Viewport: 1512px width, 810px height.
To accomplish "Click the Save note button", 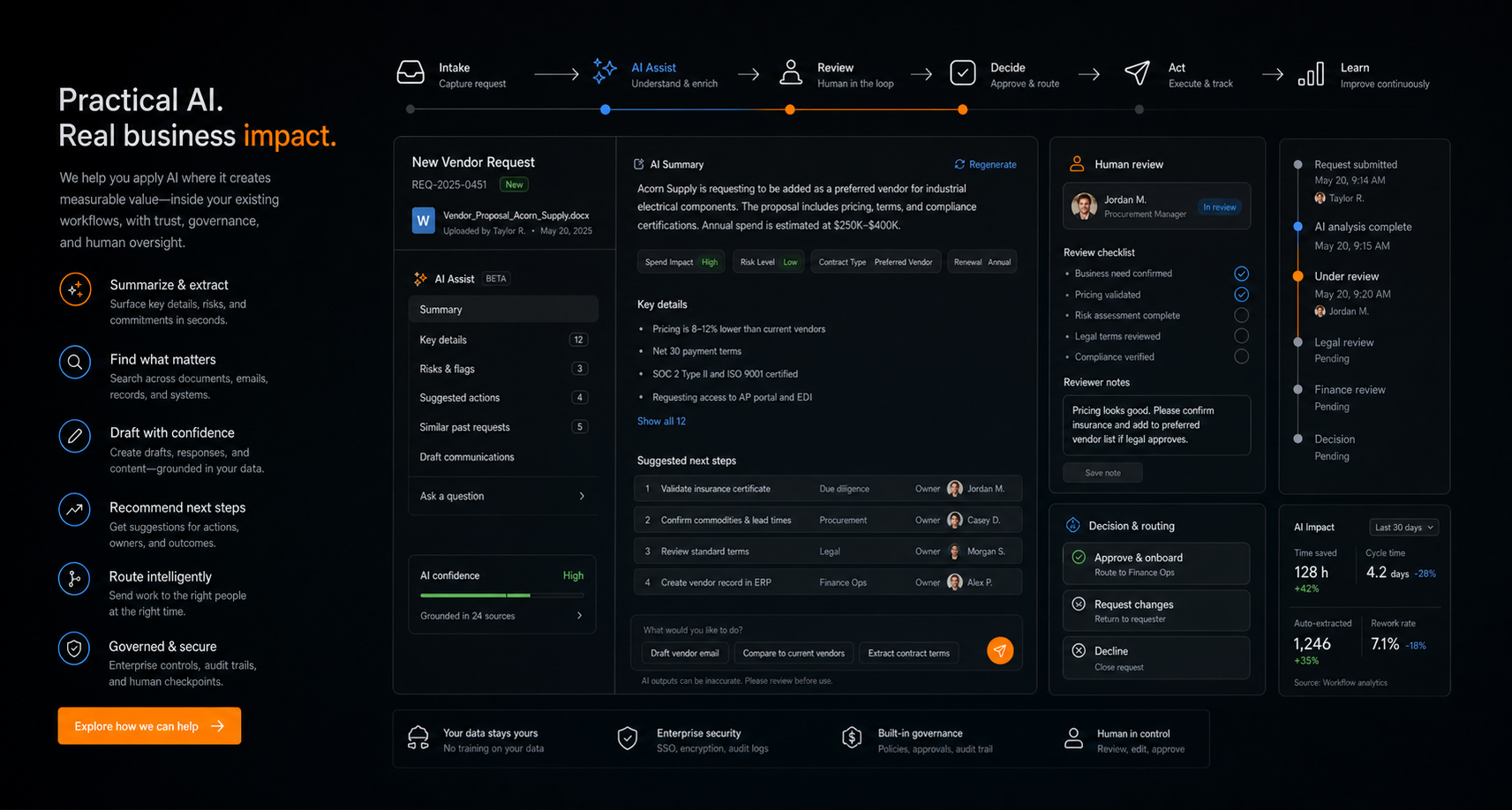I will tap(1102, 473).
